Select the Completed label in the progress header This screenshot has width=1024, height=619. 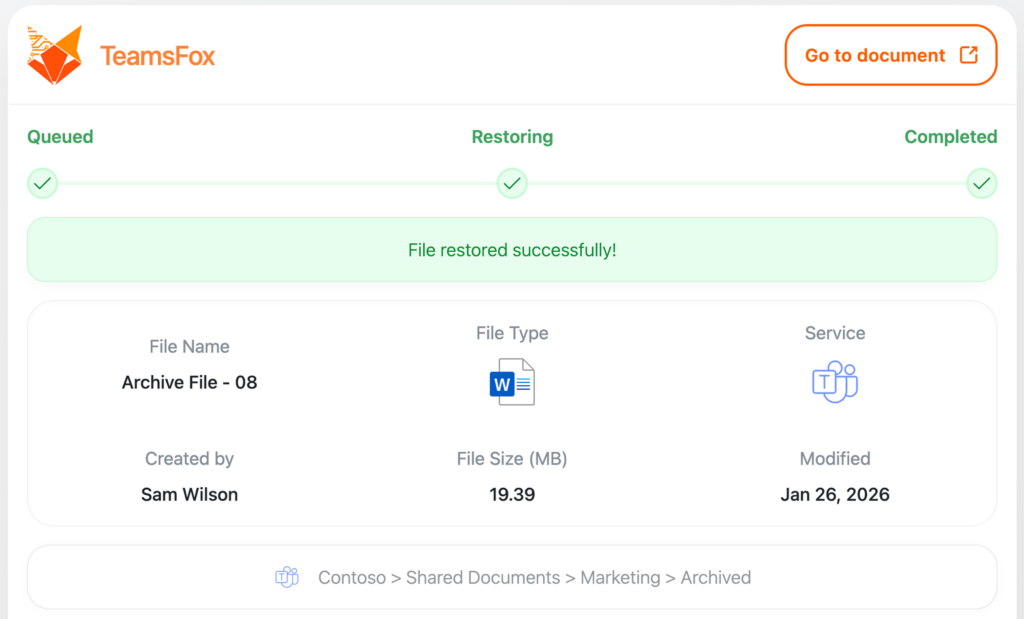coord(950,137)
